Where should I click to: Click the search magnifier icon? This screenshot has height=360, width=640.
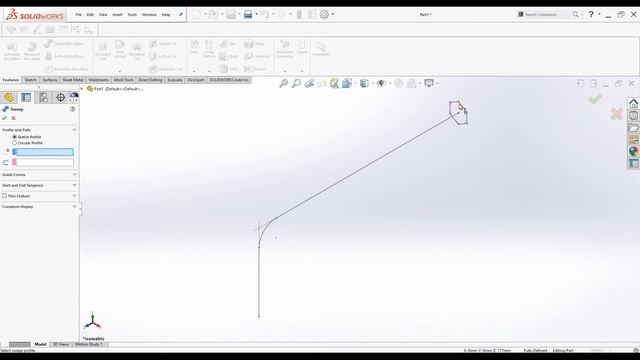(x=576, y=14)
